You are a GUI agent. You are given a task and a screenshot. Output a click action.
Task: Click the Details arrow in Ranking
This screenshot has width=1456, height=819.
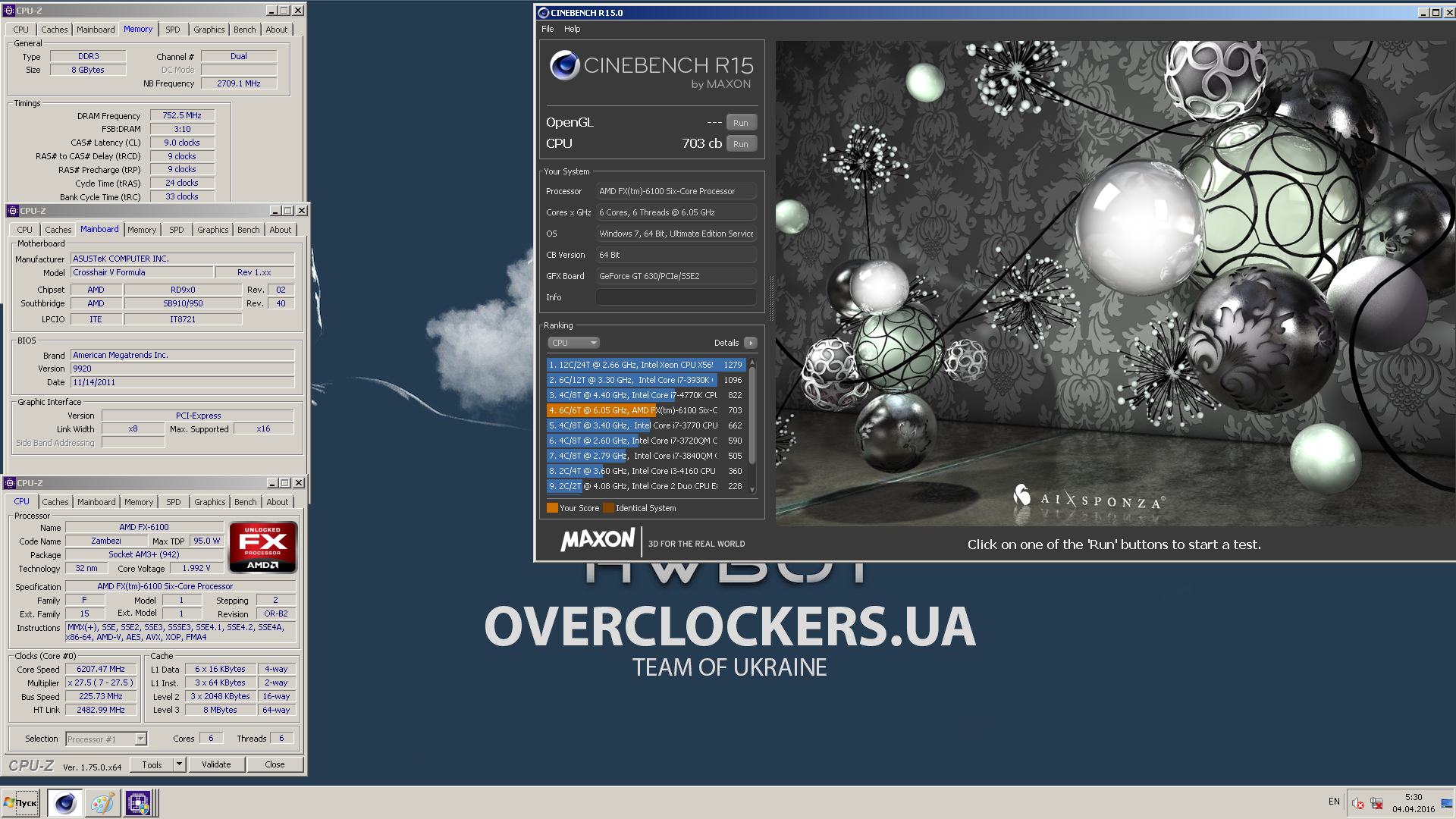(751, 343)
